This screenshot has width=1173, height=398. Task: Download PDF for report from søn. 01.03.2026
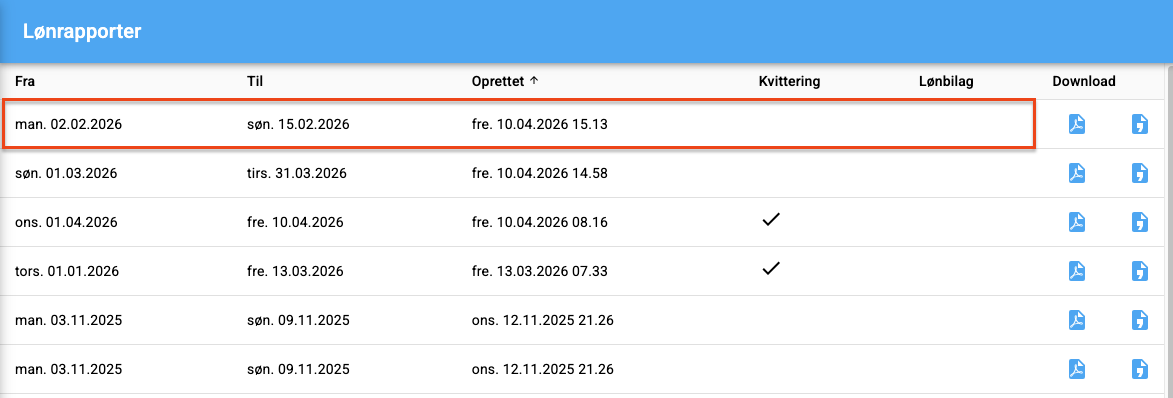pyautogui.click(x=1076, y=174)
